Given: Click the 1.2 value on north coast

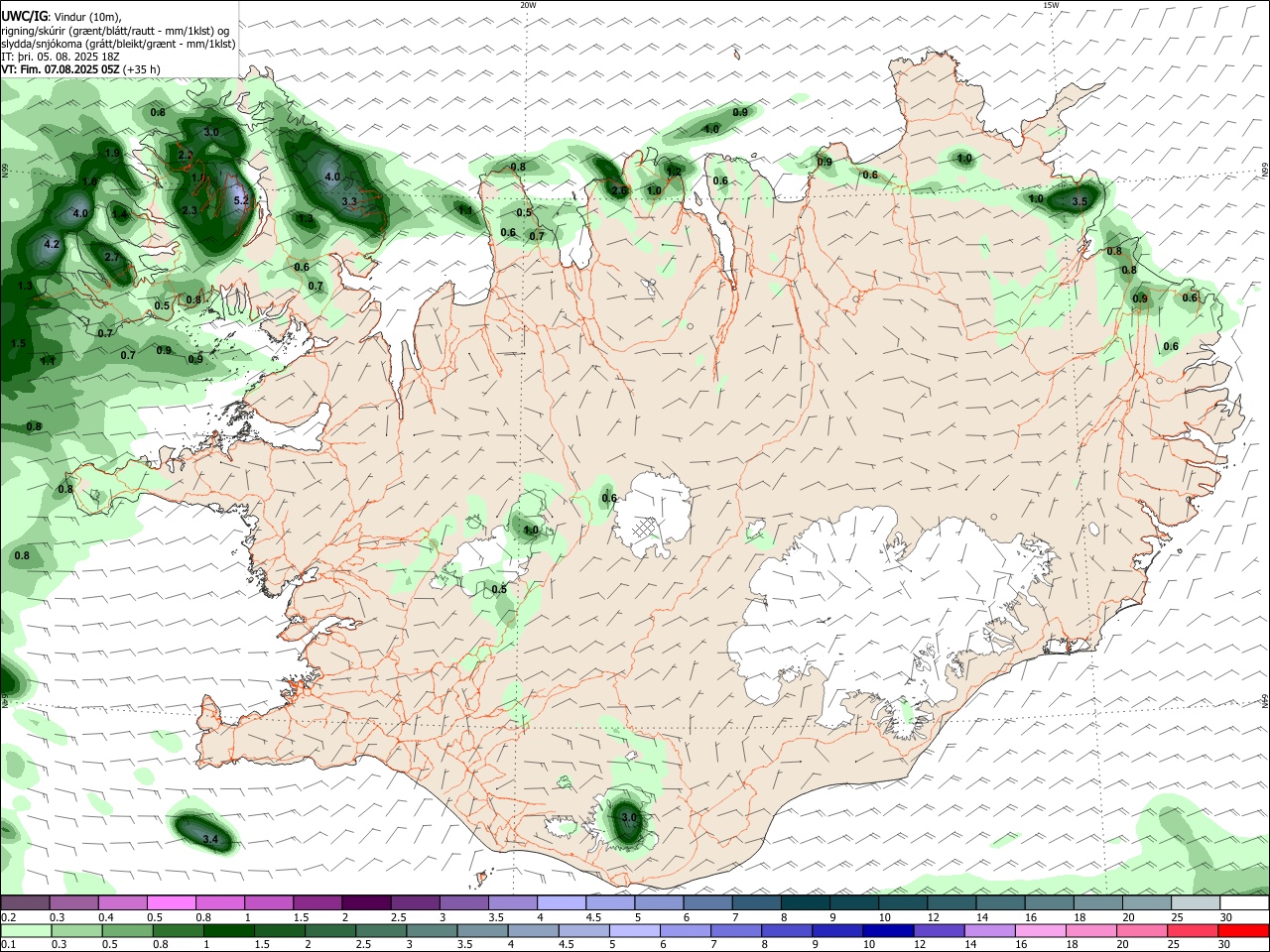Looking at the screenshot, I should [674, 172].
